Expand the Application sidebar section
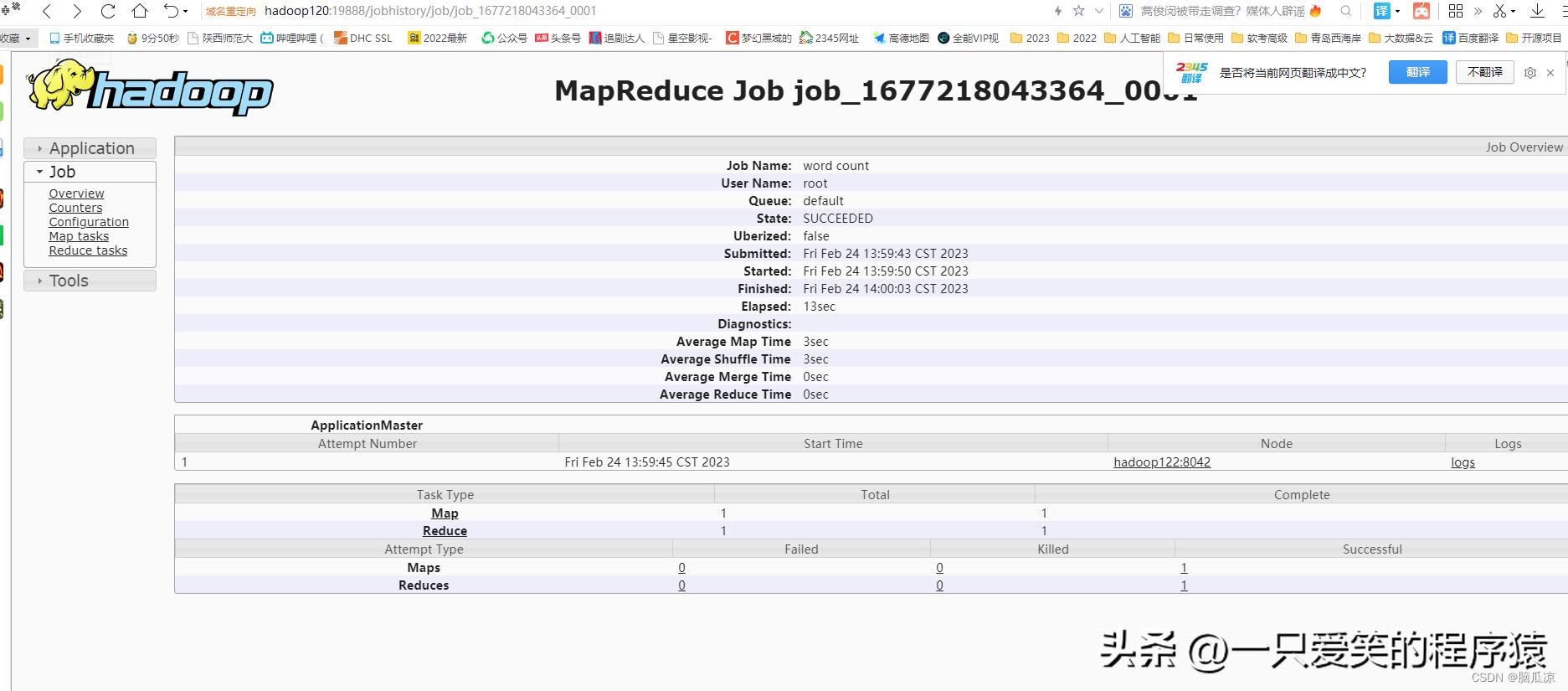 coord(90,148)
